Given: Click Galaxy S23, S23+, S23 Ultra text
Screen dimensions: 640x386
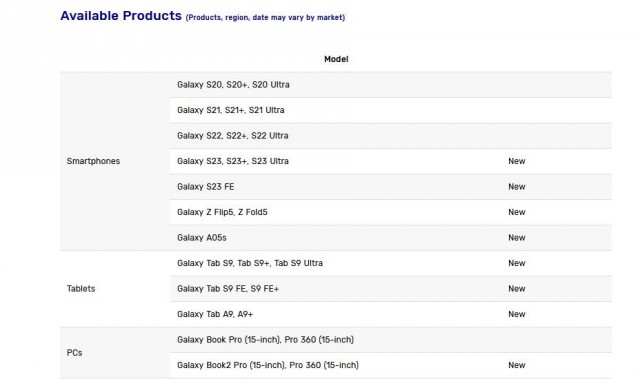Looking at the screenshot, I should click(233, 161).
